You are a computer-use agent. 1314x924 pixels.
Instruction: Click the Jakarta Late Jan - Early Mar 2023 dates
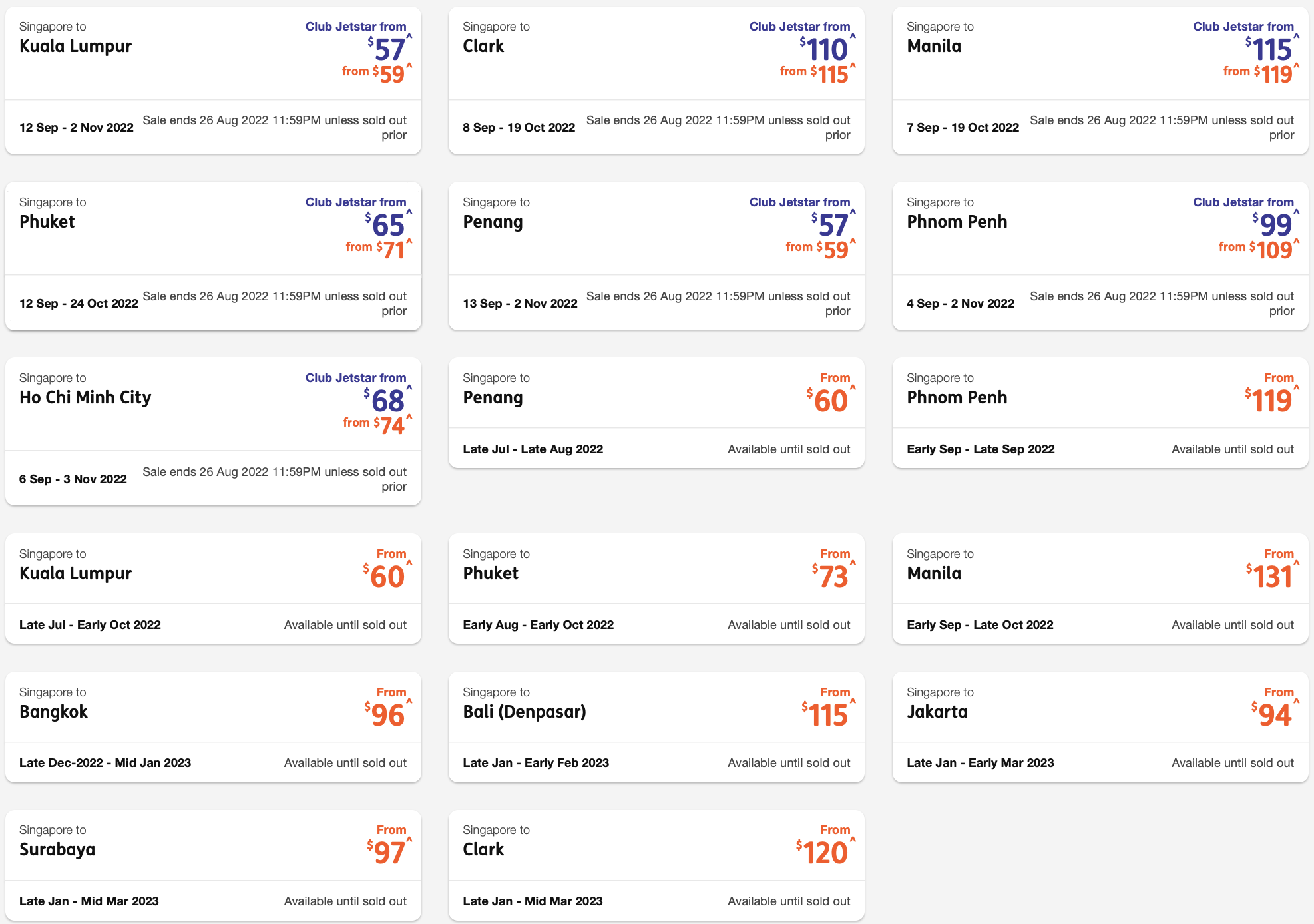point(981,763)
